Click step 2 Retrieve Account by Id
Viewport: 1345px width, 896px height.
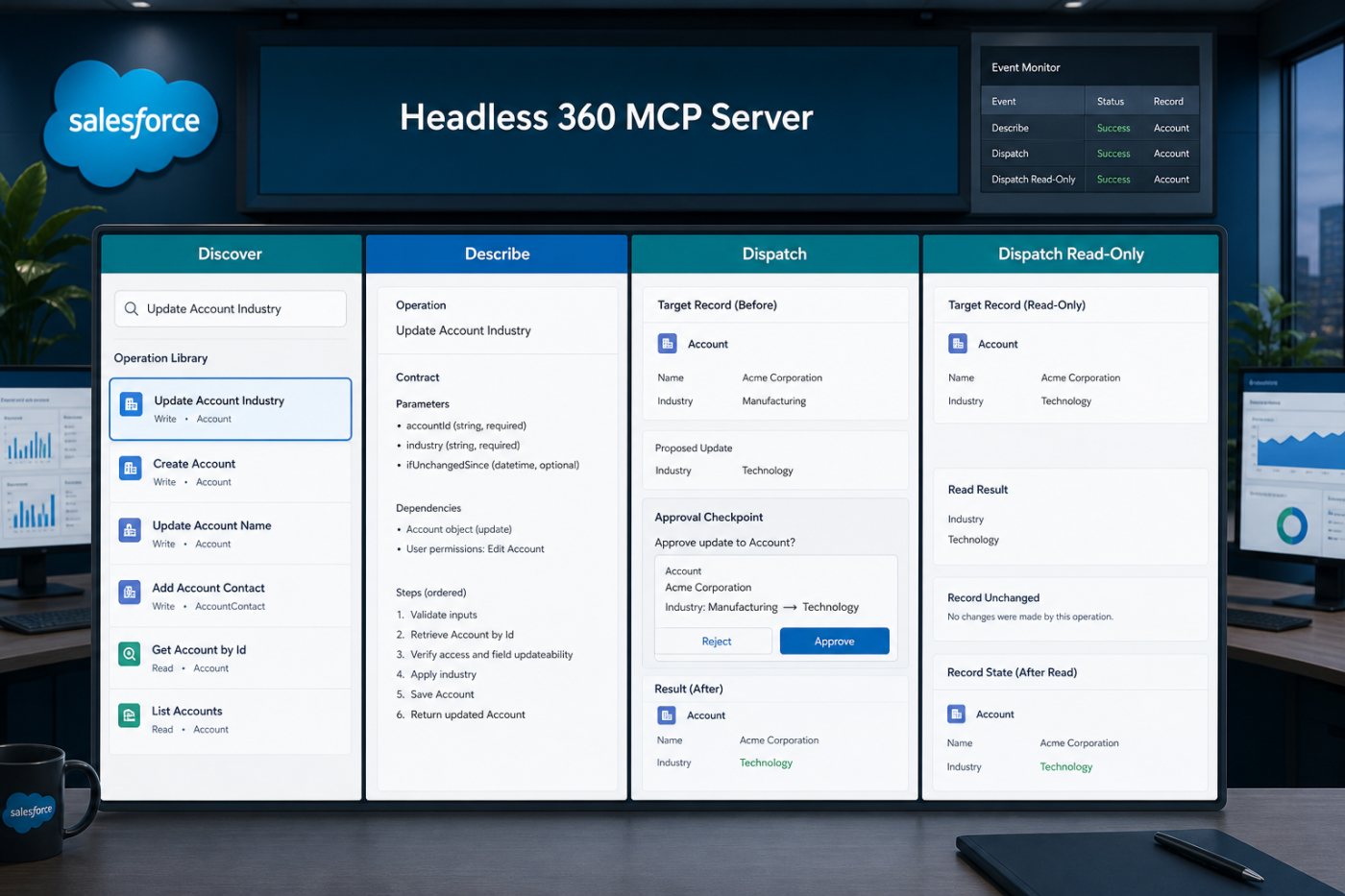(x=454, y=635)
